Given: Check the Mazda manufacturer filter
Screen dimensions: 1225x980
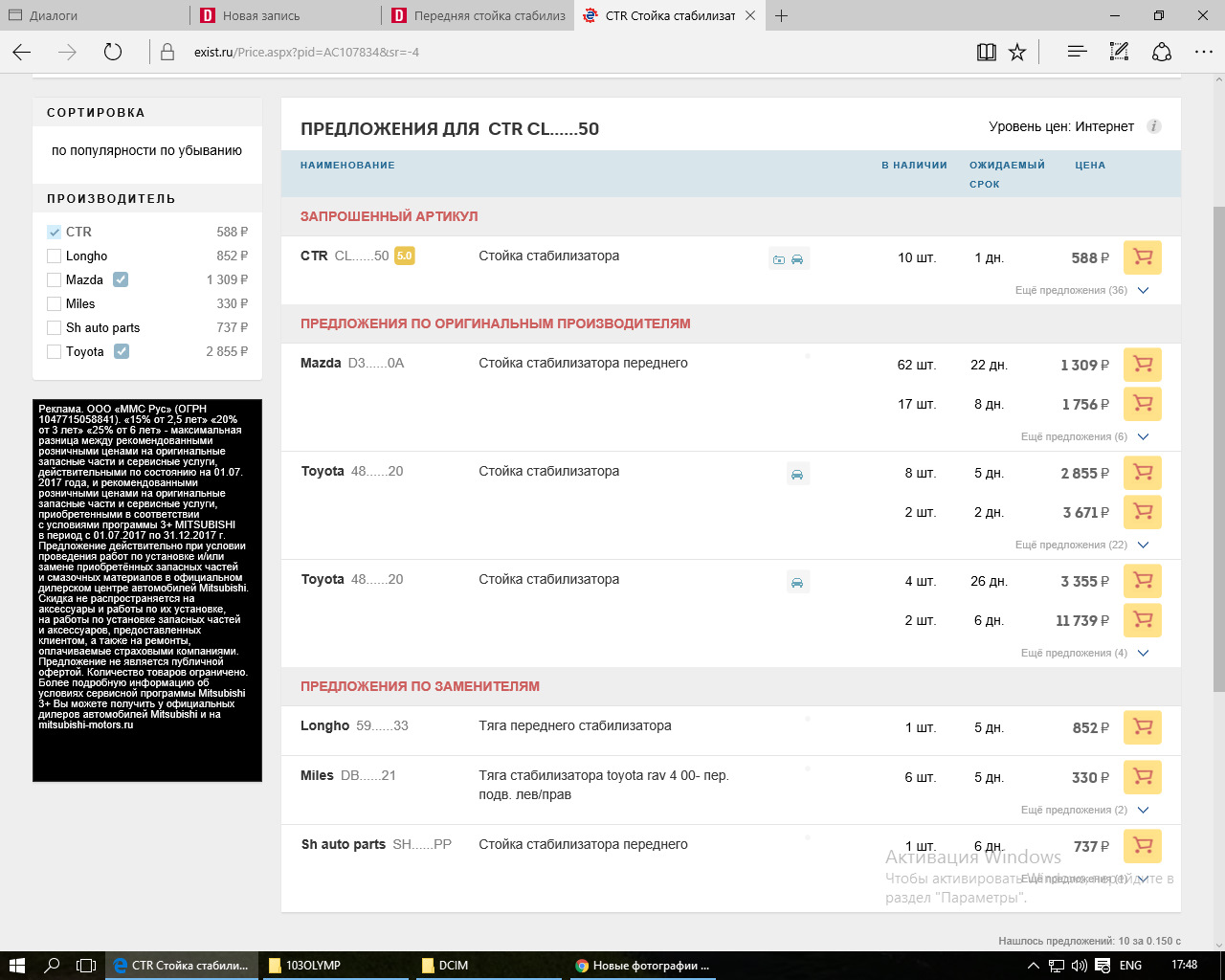Looking at the screenshot, I should (x=55, y=279).
